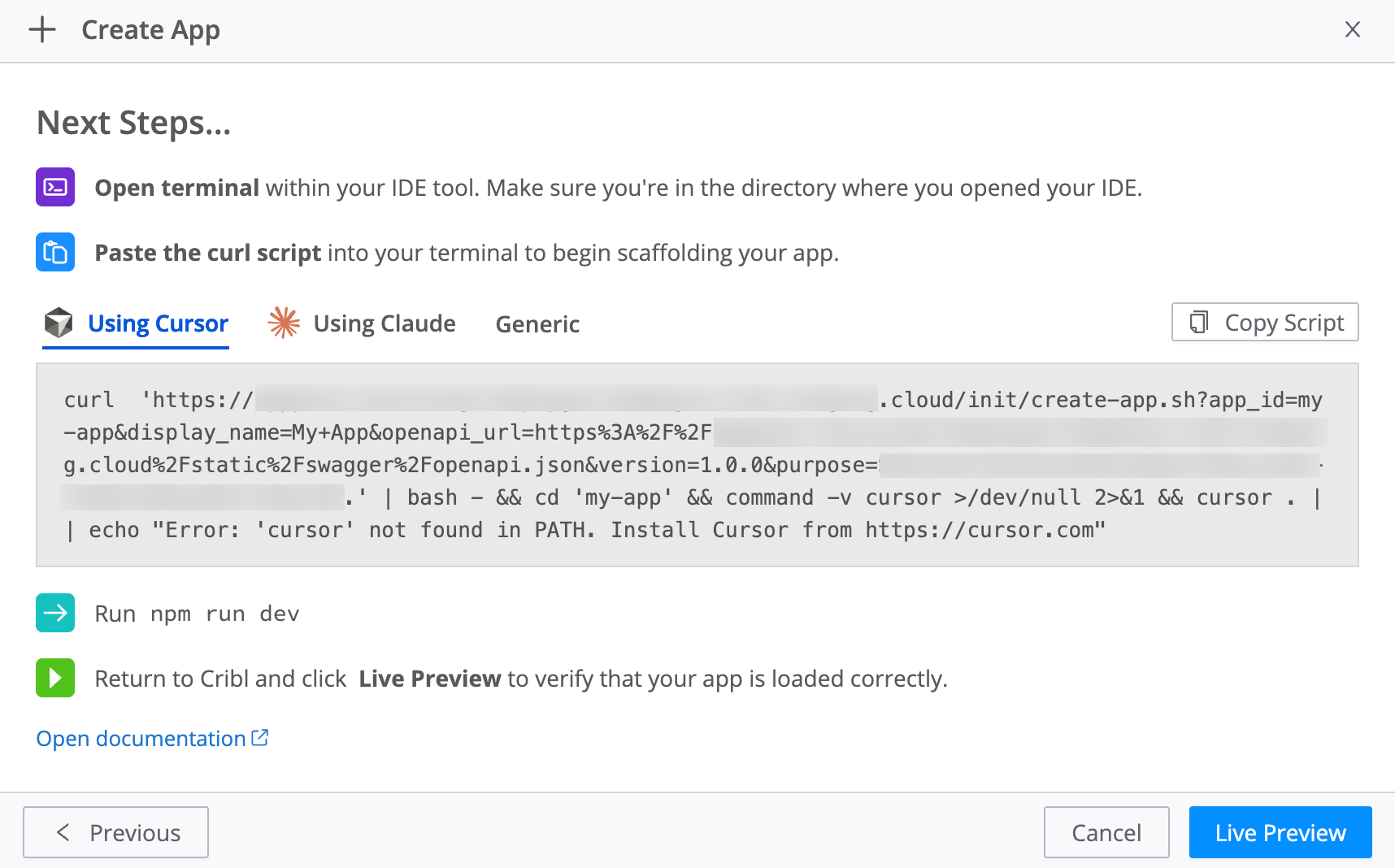Click the Next Steps heading
1395x868 pixels.
coord(134,123)
